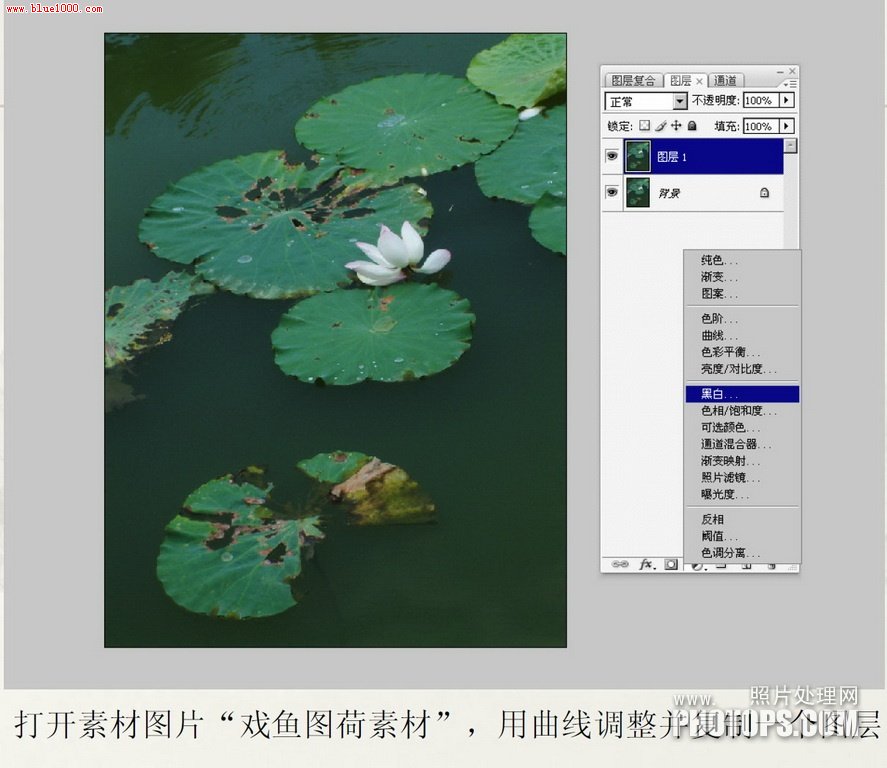Select the 图层 1 layer thumbnail
The image size is (887, 768).
[638, 156]
